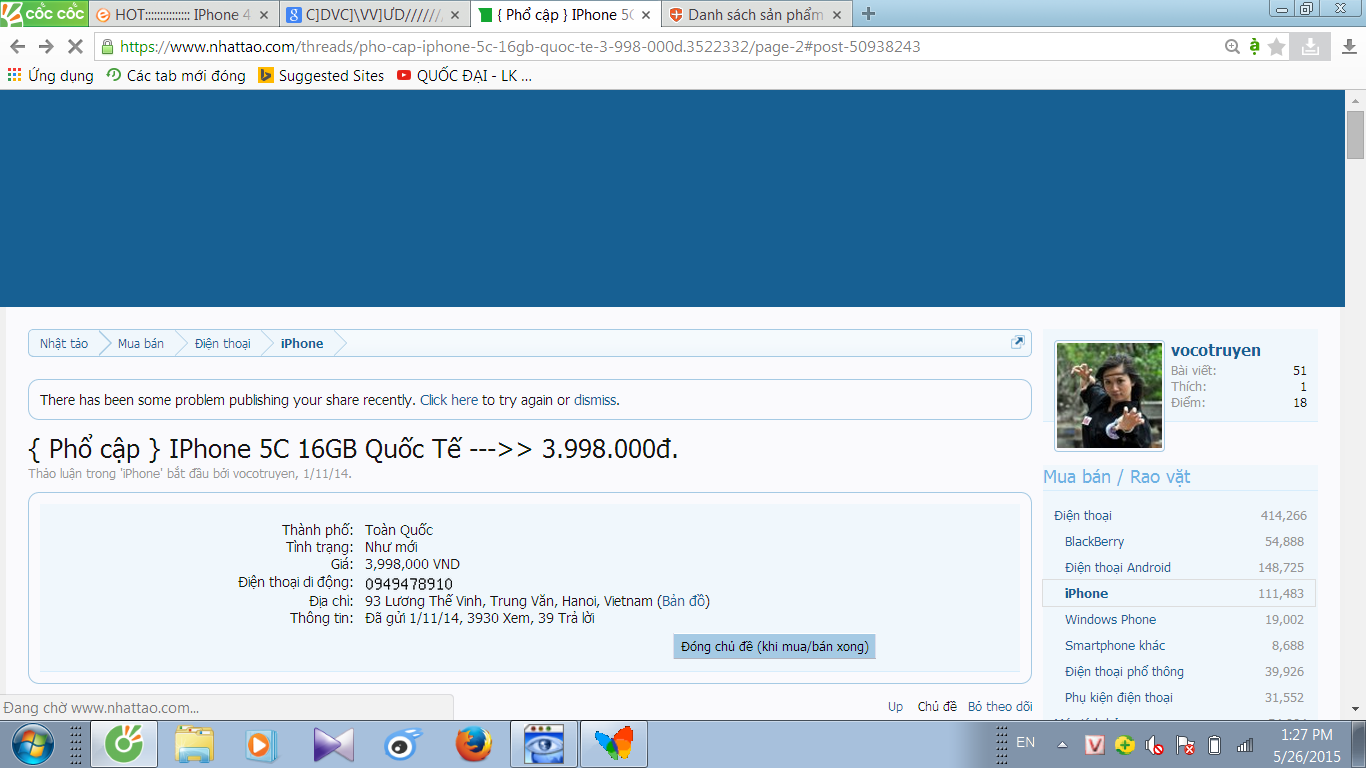Screen dimensions: 1366x768
Task: Click the Chủ đề link
Action: tap(937, 706)
